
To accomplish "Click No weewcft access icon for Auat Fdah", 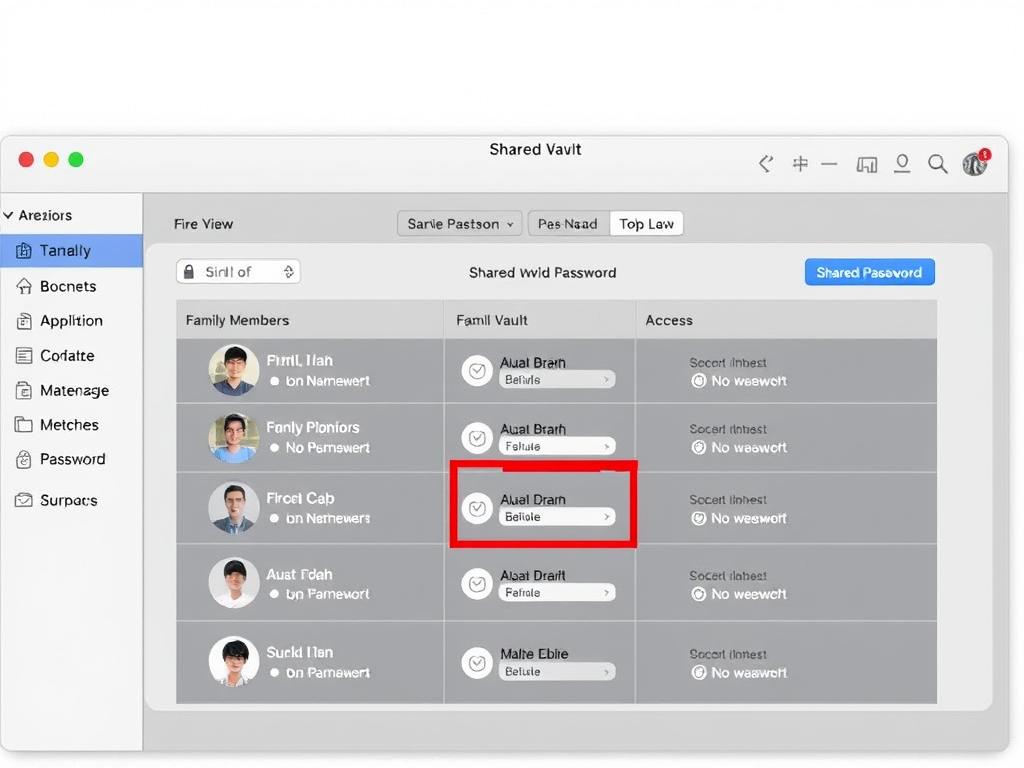I will (x=699, y=594).
